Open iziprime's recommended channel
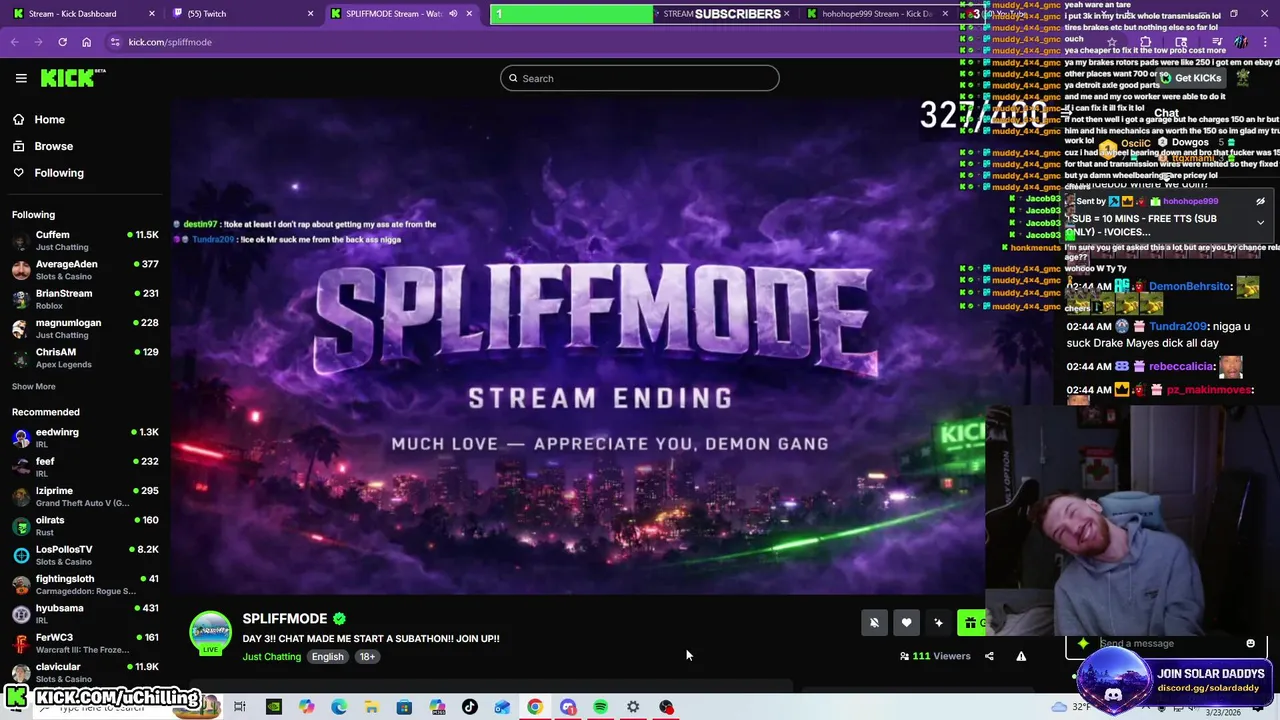1280x720 pixels. coord(85,496)
